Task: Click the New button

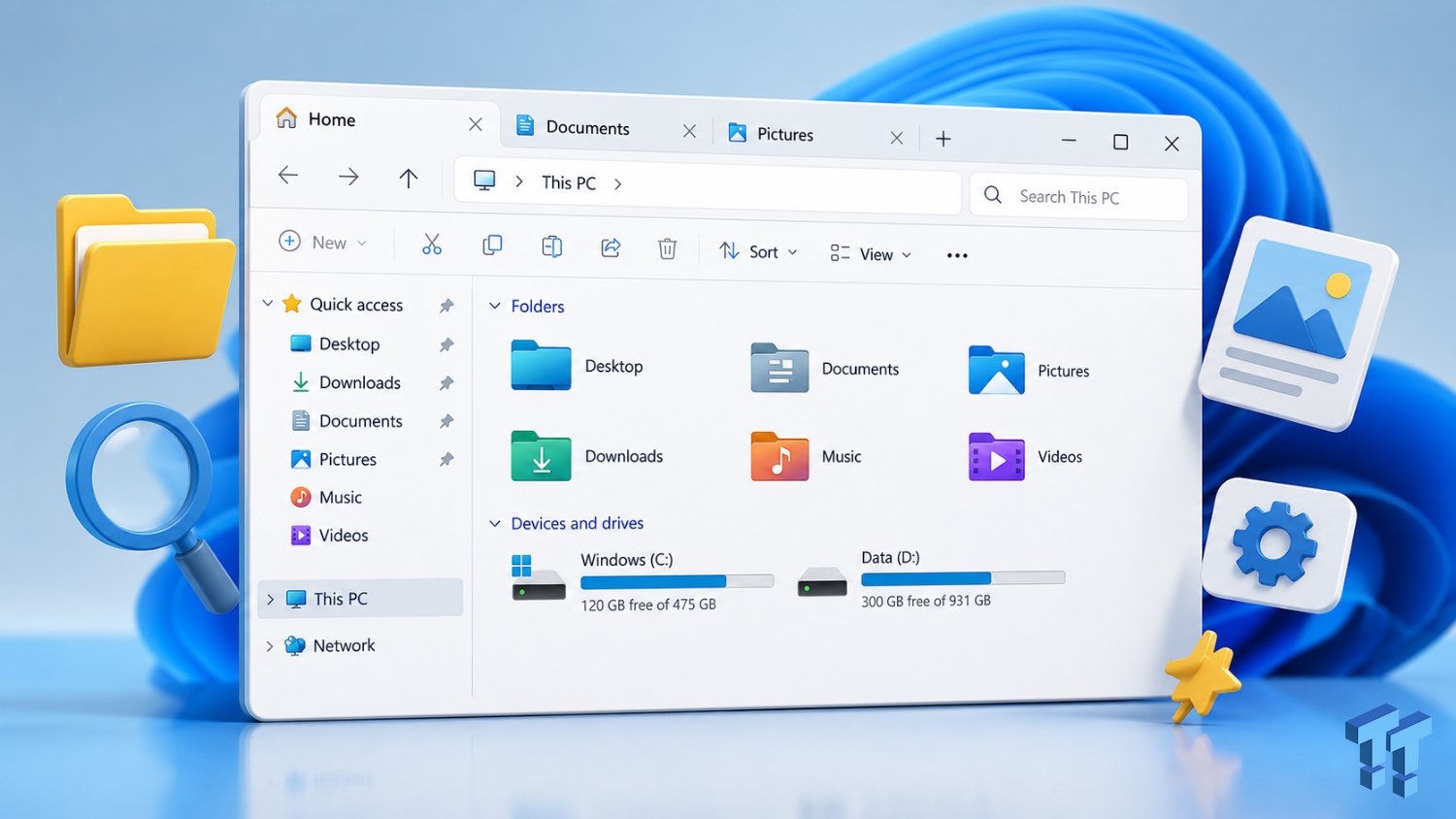Action: coord(323,242)
